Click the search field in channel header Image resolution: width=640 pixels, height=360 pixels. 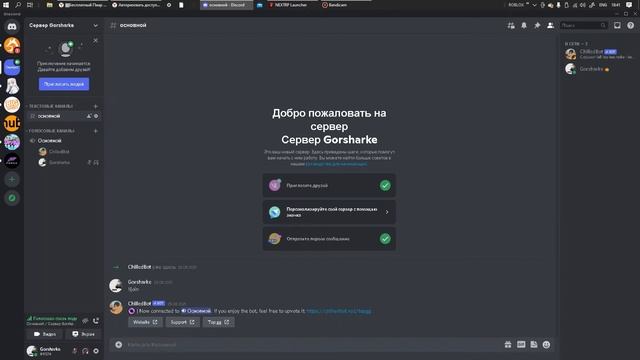point(583,25)
